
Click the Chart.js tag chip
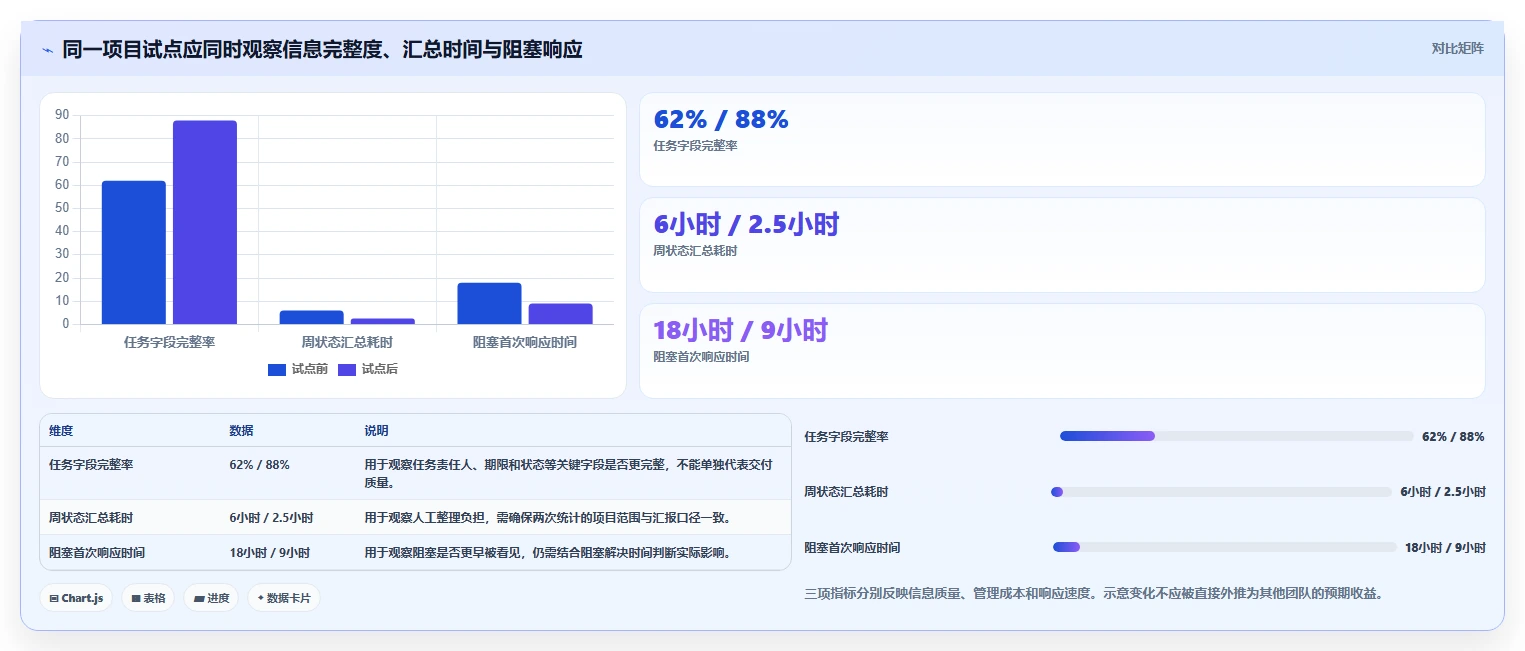click(x=76, y=598)
